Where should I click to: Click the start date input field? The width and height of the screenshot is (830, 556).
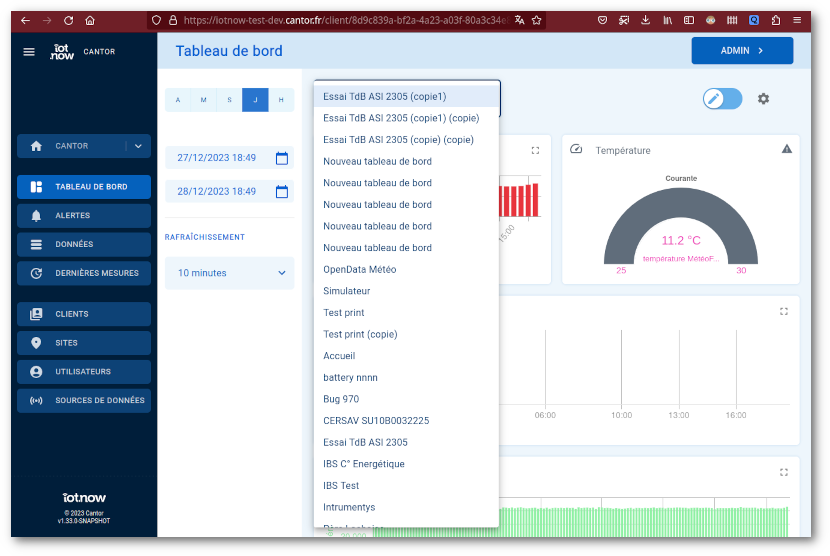tap(217, 158)
